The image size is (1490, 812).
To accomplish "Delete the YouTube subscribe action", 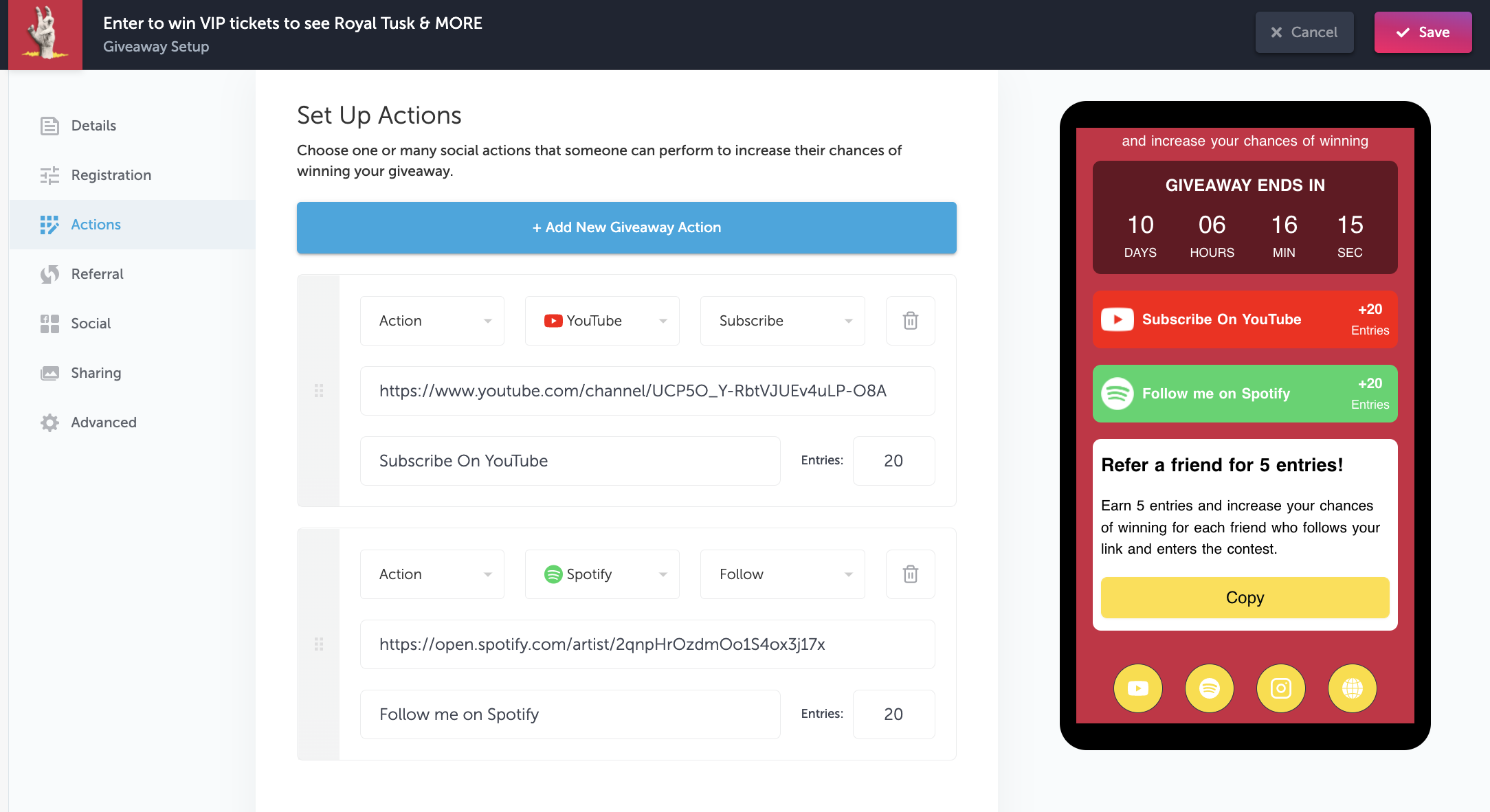I will (x=909, y=320).
